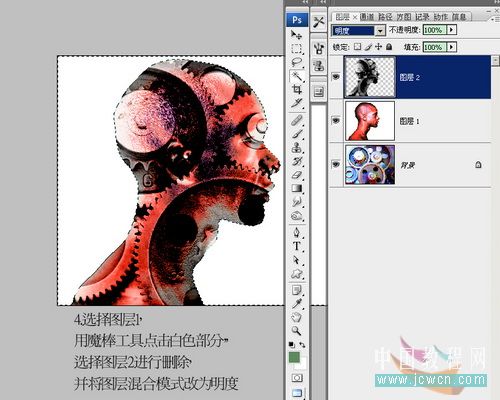Change the screen mode button

tap(297, 393)
